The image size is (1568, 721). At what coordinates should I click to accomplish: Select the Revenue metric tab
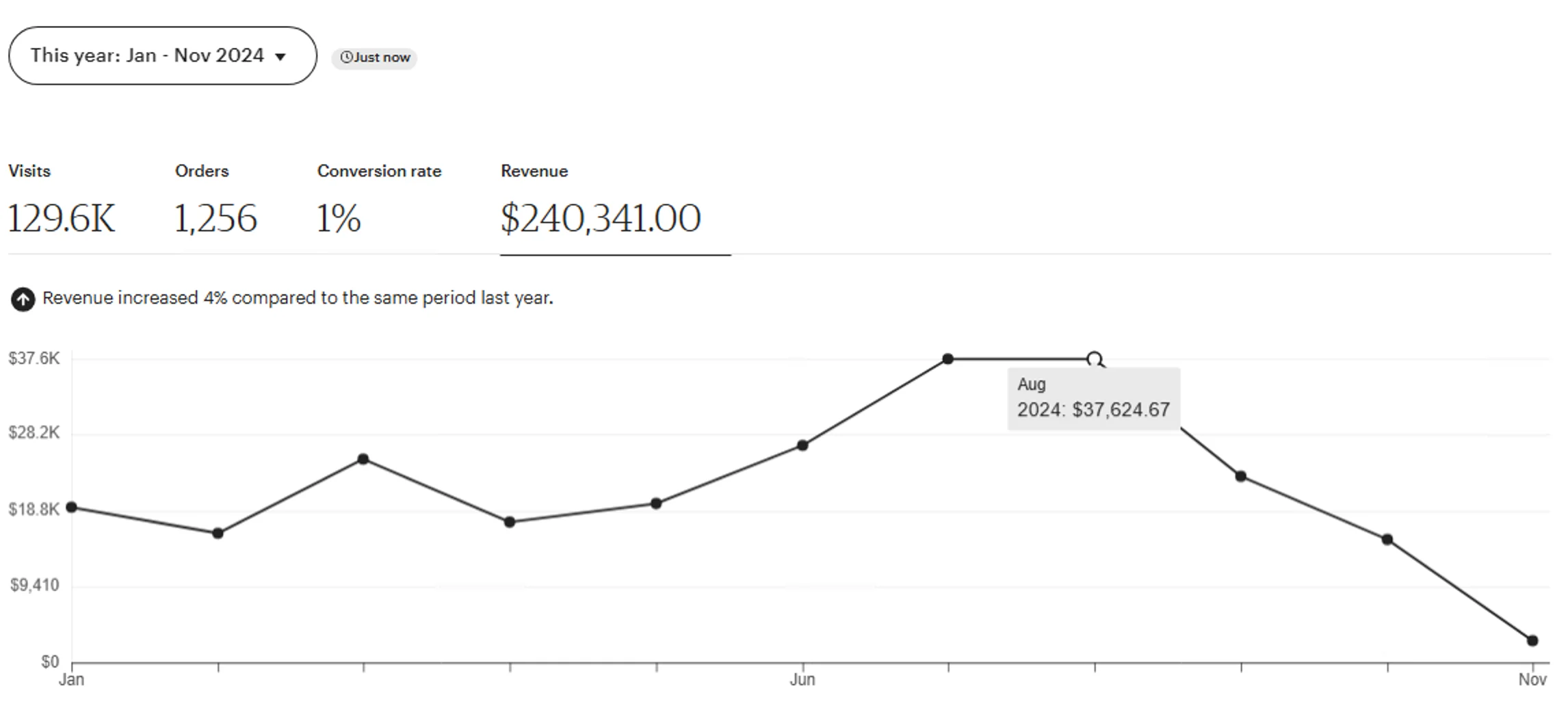601,202
